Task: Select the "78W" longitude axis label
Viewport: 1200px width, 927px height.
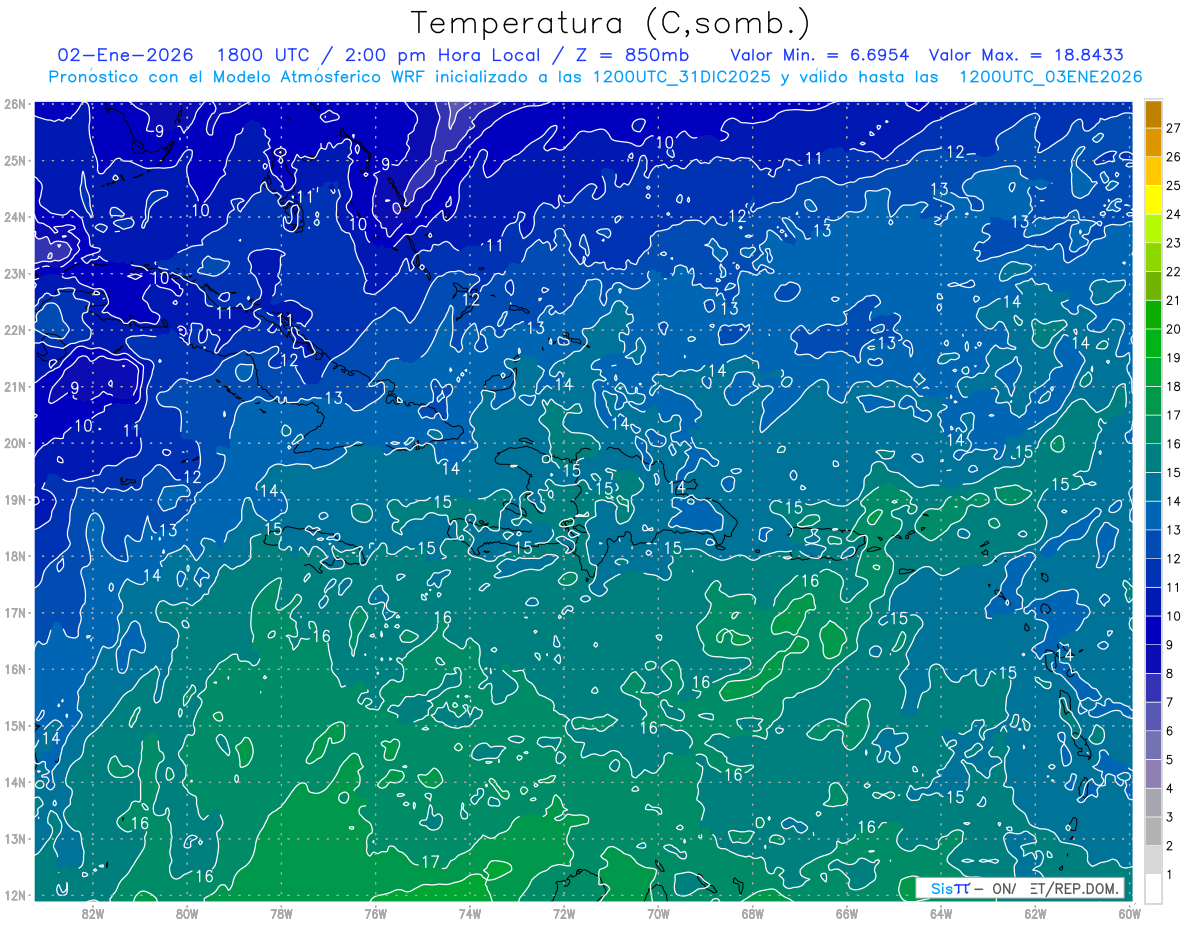Action: point(281,912)
